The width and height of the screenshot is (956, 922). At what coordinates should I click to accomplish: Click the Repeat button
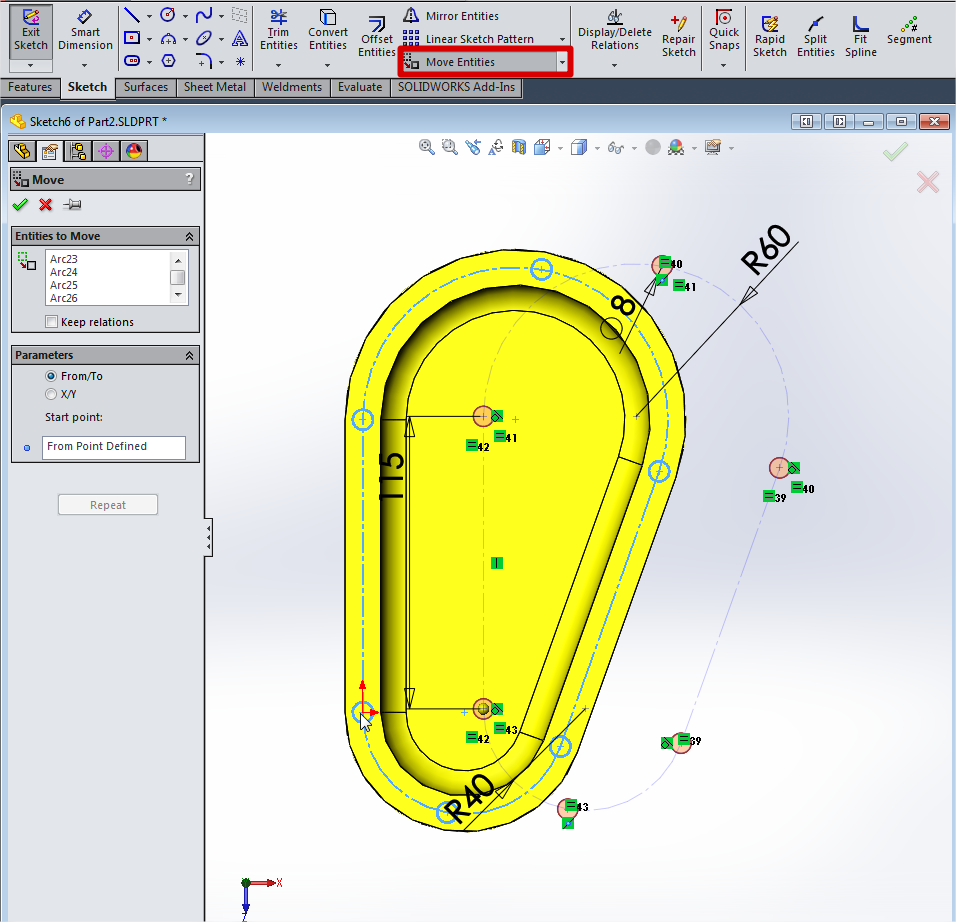click(108, 505)
